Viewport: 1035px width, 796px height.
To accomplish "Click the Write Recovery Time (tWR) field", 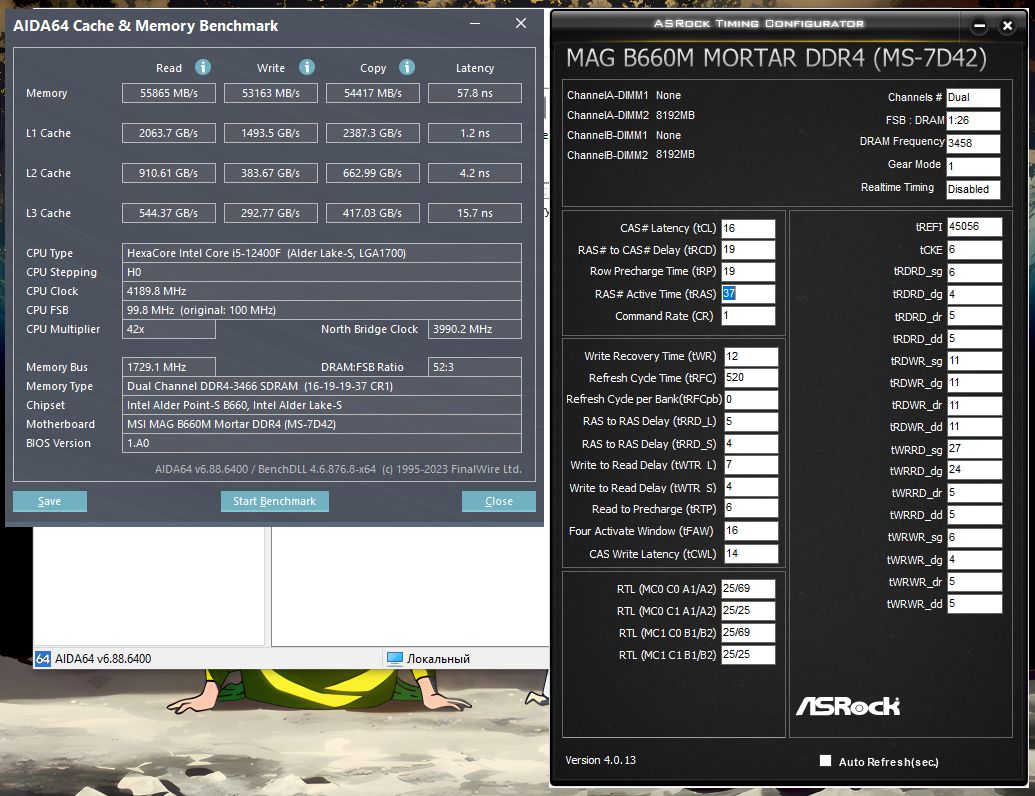I will [751, 356].
